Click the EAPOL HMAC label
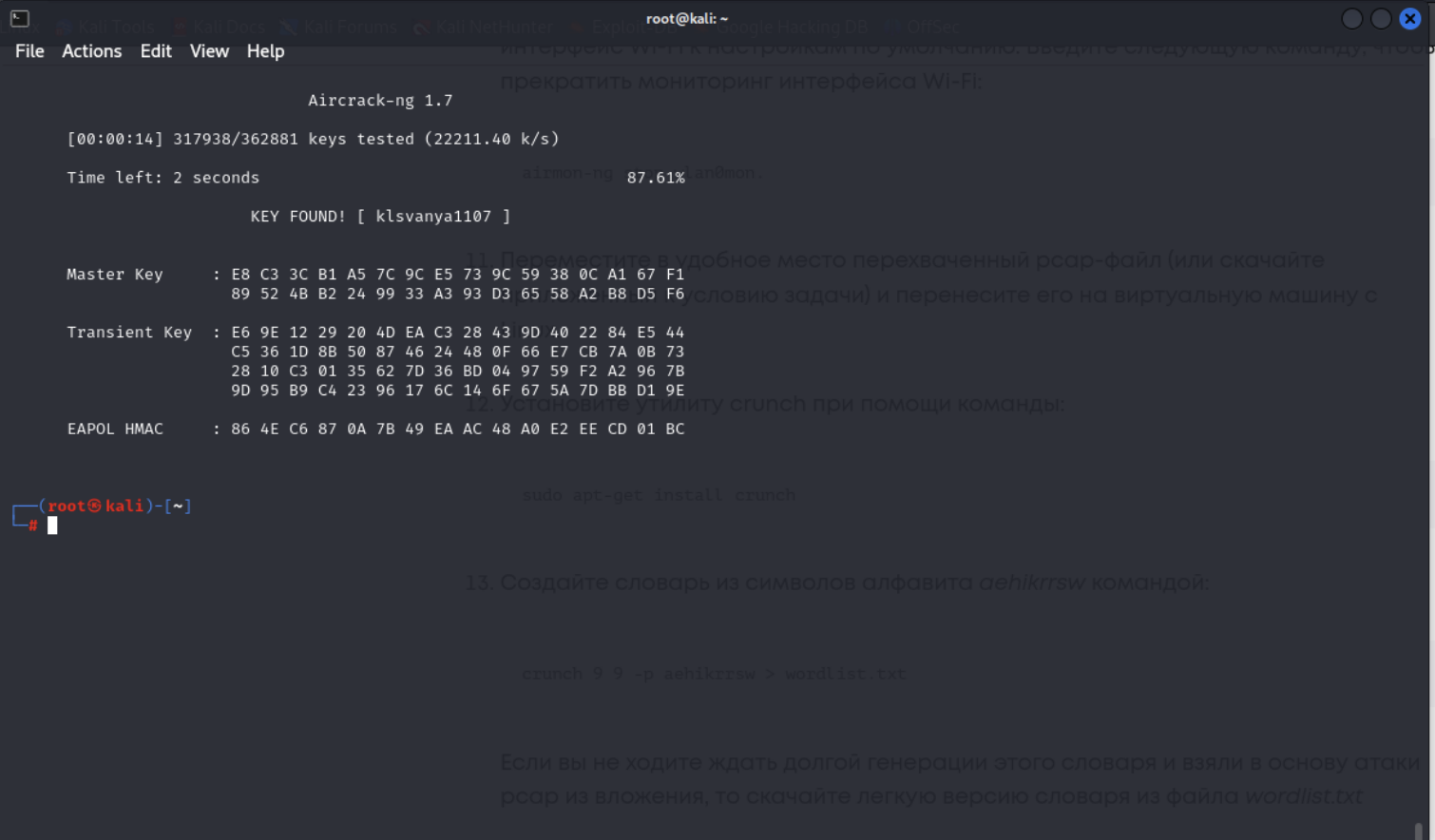Screen dimensions: 1435x840 click(x=114, y=430)
